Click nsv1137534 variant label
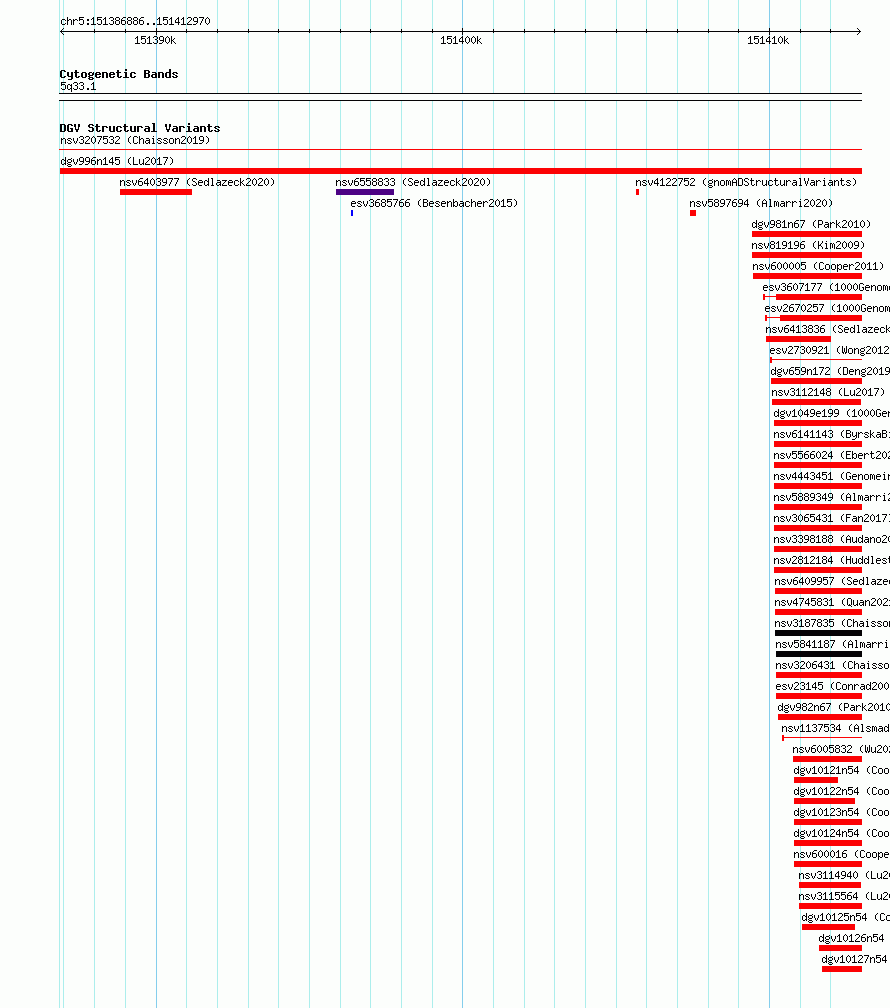Viewport: 890px width, 1008px height. click(835, 729)
